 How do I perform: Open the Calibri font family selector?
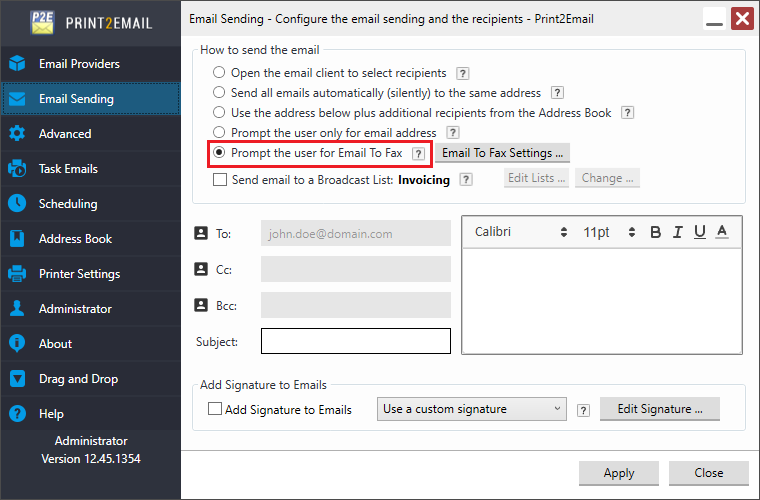pyautogui.click(x=520, y=232)
